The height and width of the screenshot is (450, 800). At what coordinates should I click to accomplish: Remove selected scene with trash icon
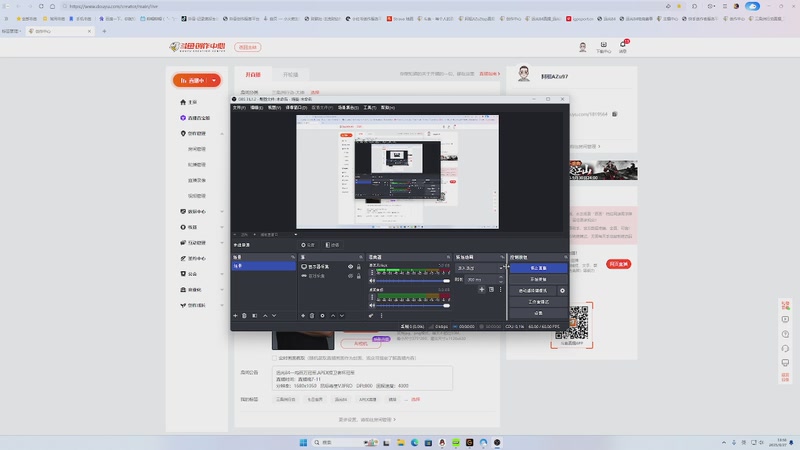(244, 316)
